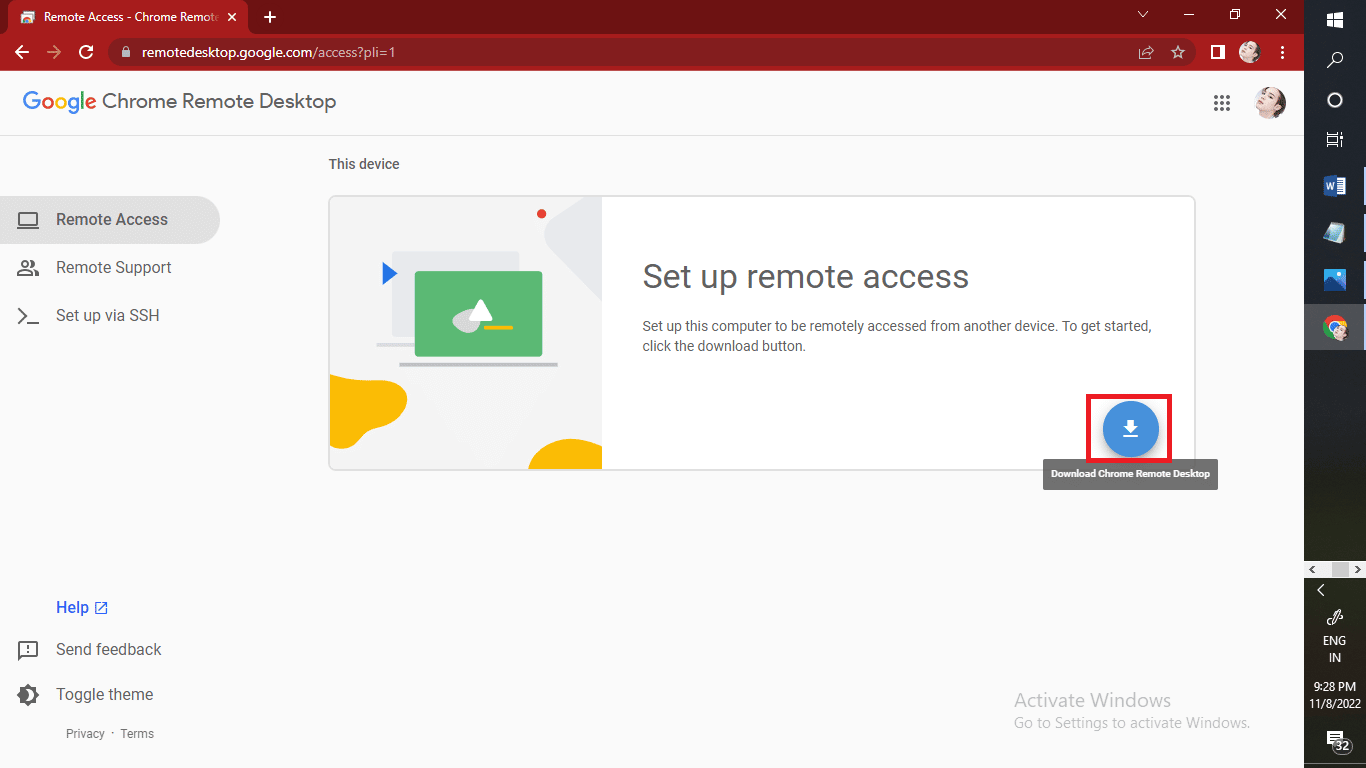Switch to the Remote Support section
This screenshot has width=1366, height=768.
coord(113,267)
